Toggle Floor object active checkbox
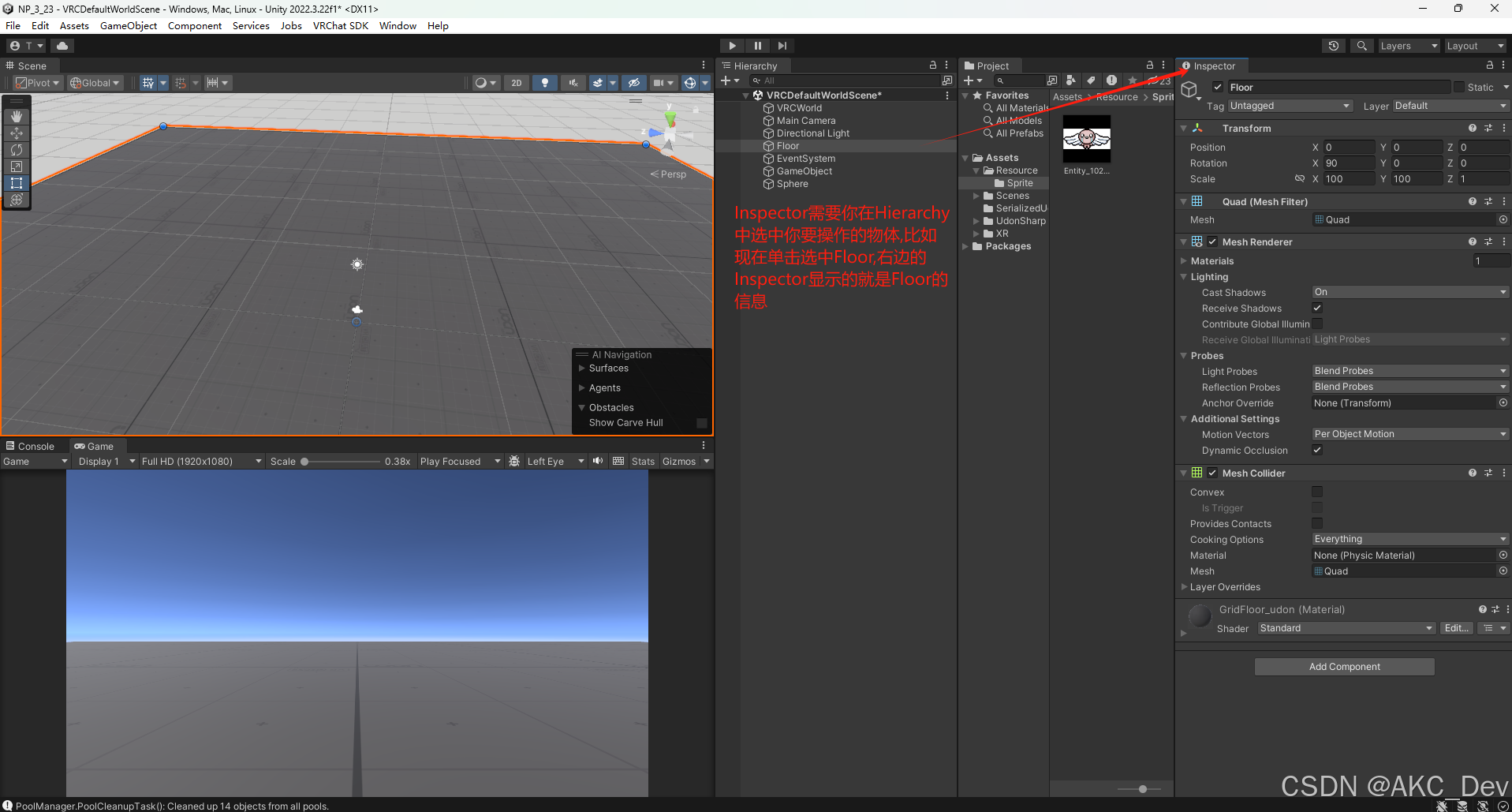The height and width of the screenshot is (812, 1512). [x=1218, y=87]
